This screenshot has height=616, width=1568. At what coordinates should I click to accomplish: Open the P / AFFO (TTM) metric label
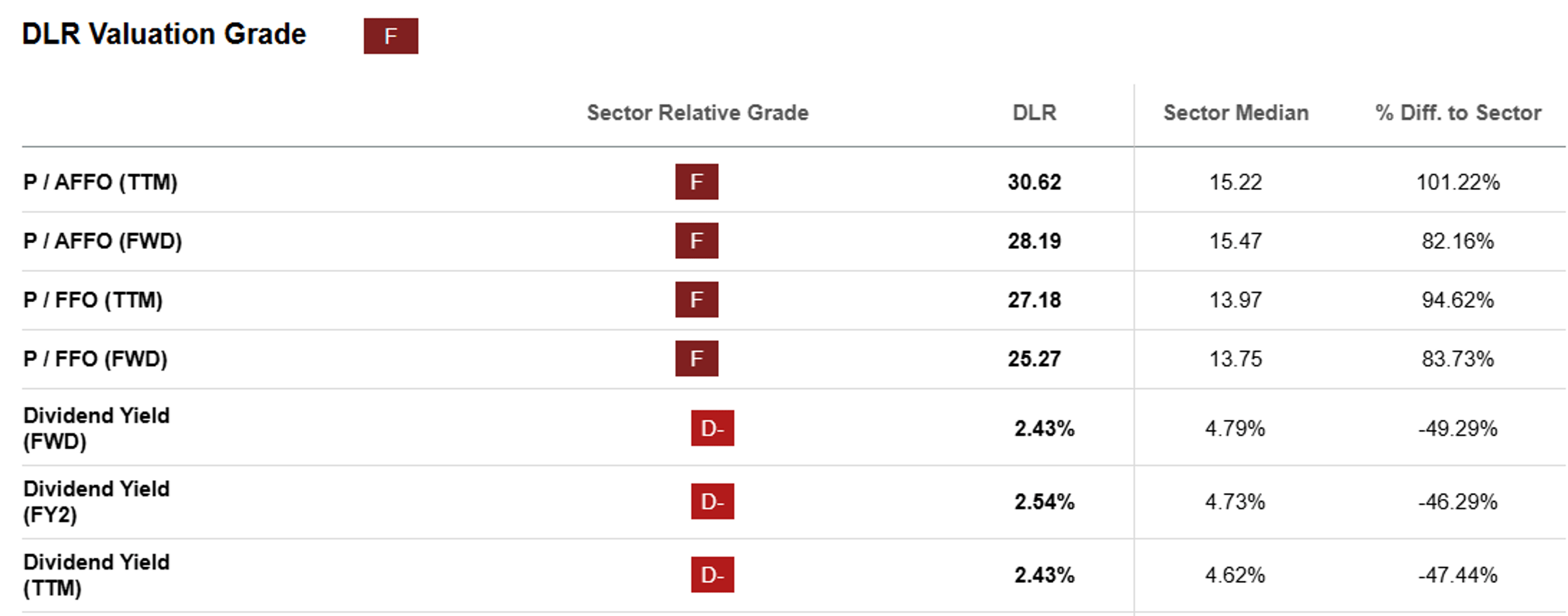coord(100,182)
